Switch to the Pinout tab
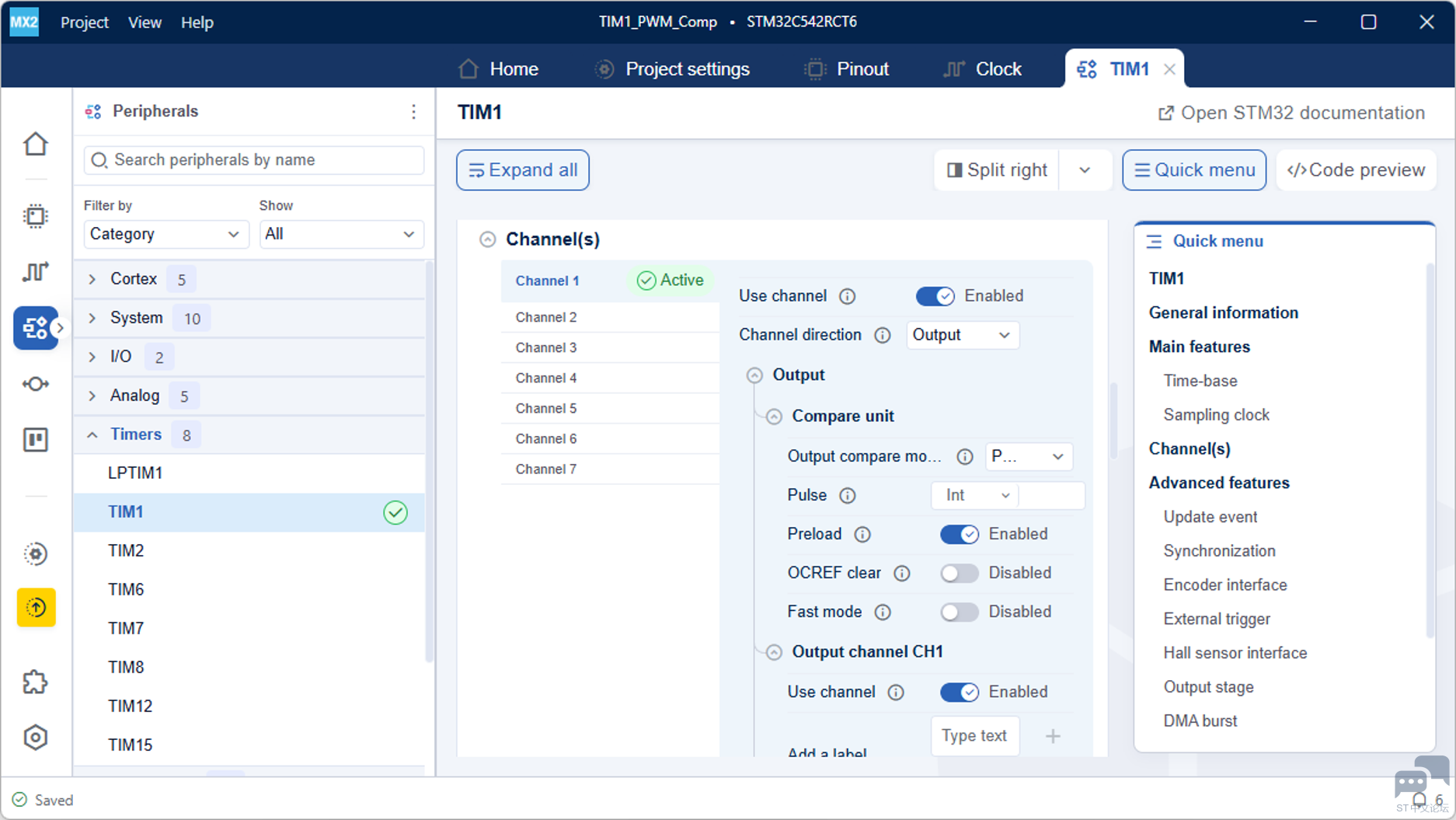 click(x=847, y=69)
